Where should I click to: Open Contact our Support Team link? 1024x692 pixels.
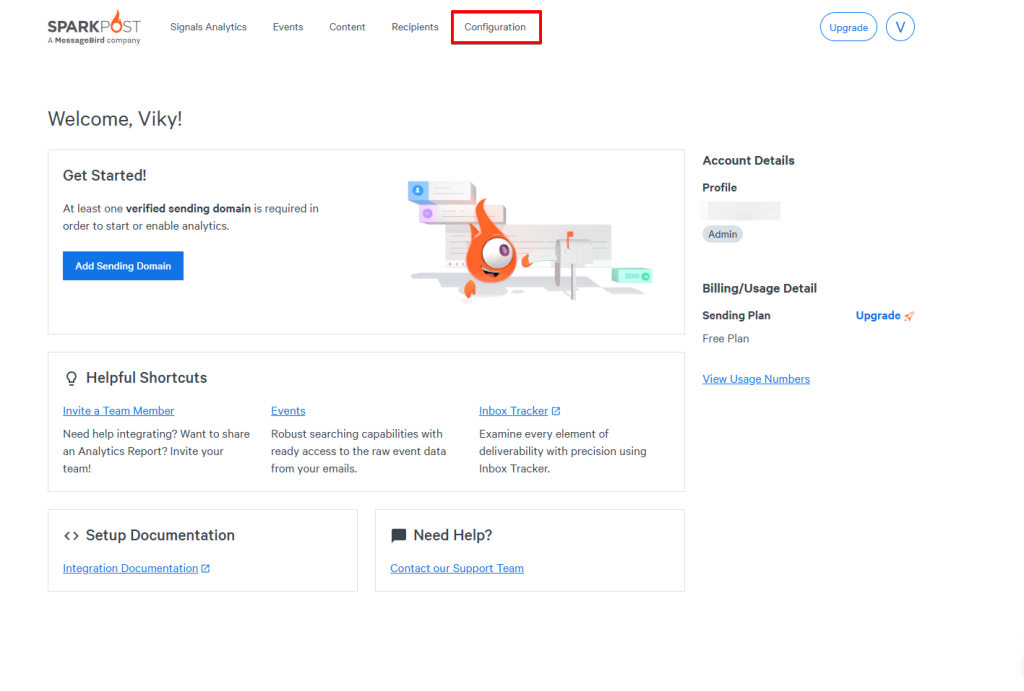[457, 569]
